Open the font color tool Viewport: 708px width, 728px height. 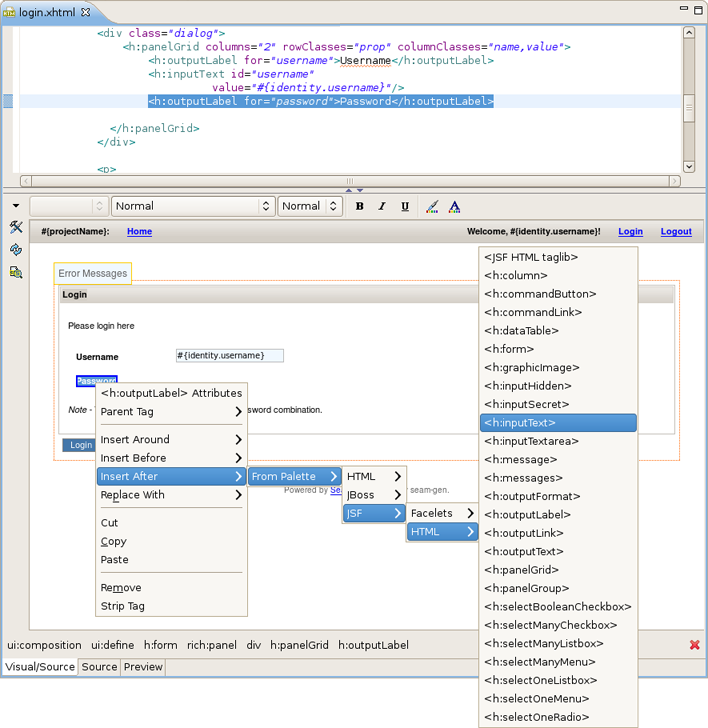point(455,207)
